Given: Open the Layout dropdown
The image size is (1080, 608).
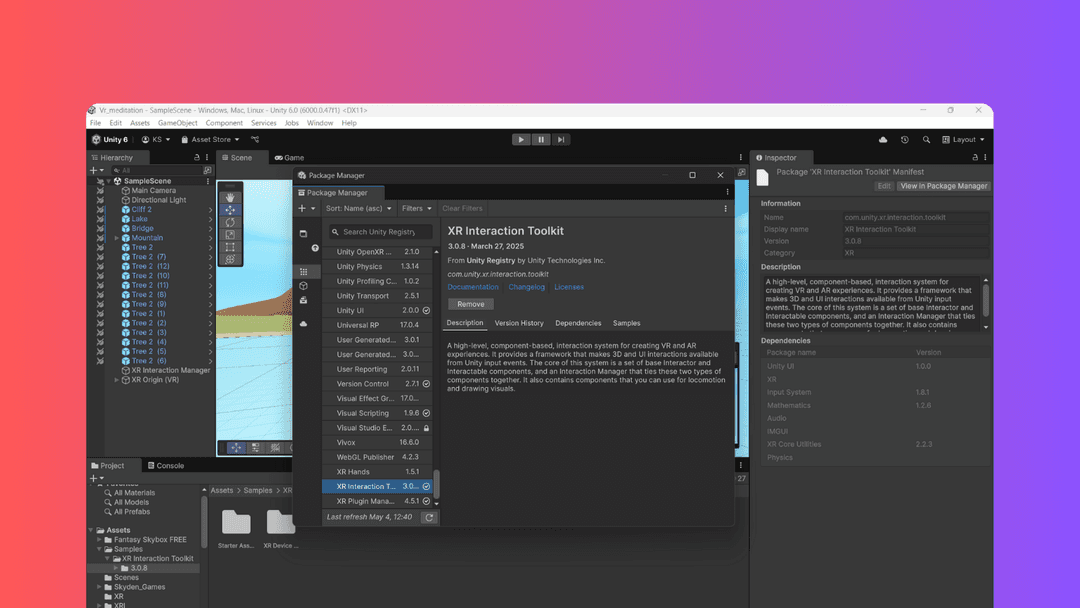Looking at the screenshot, I should tap(963, 140).
